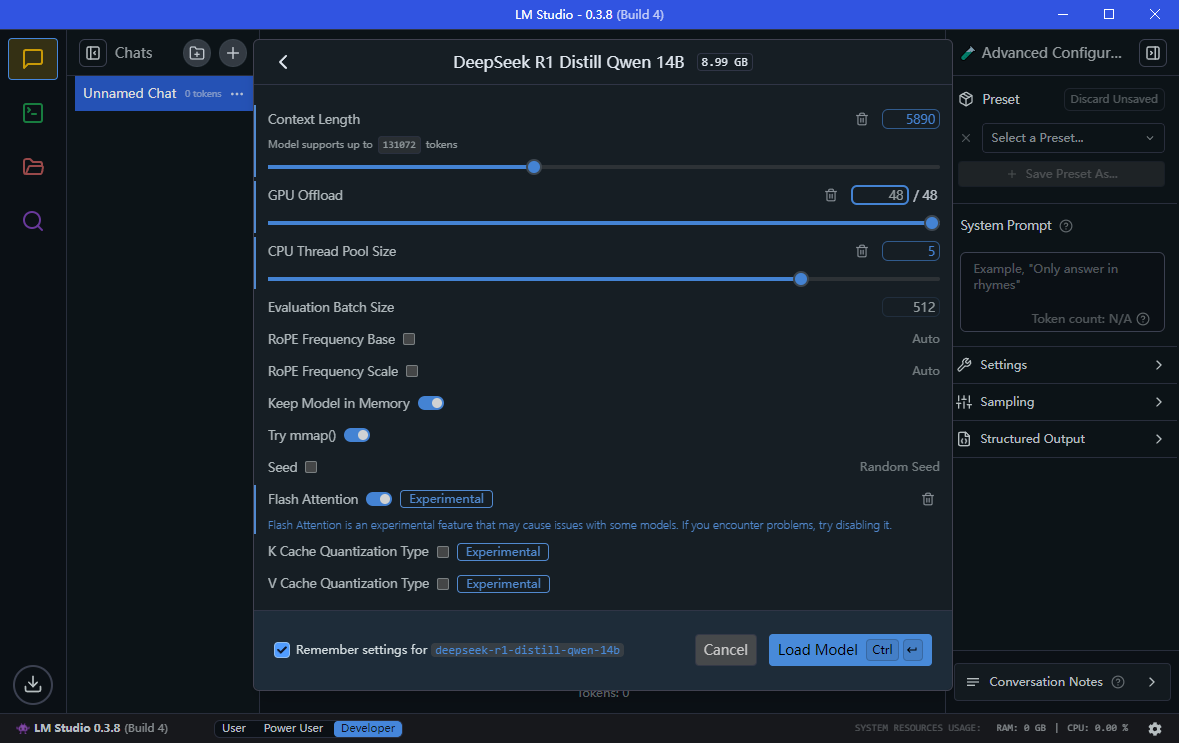Click the System Prompt text area
Screen dimensions: 1179x743
(x=1062, y=292)
